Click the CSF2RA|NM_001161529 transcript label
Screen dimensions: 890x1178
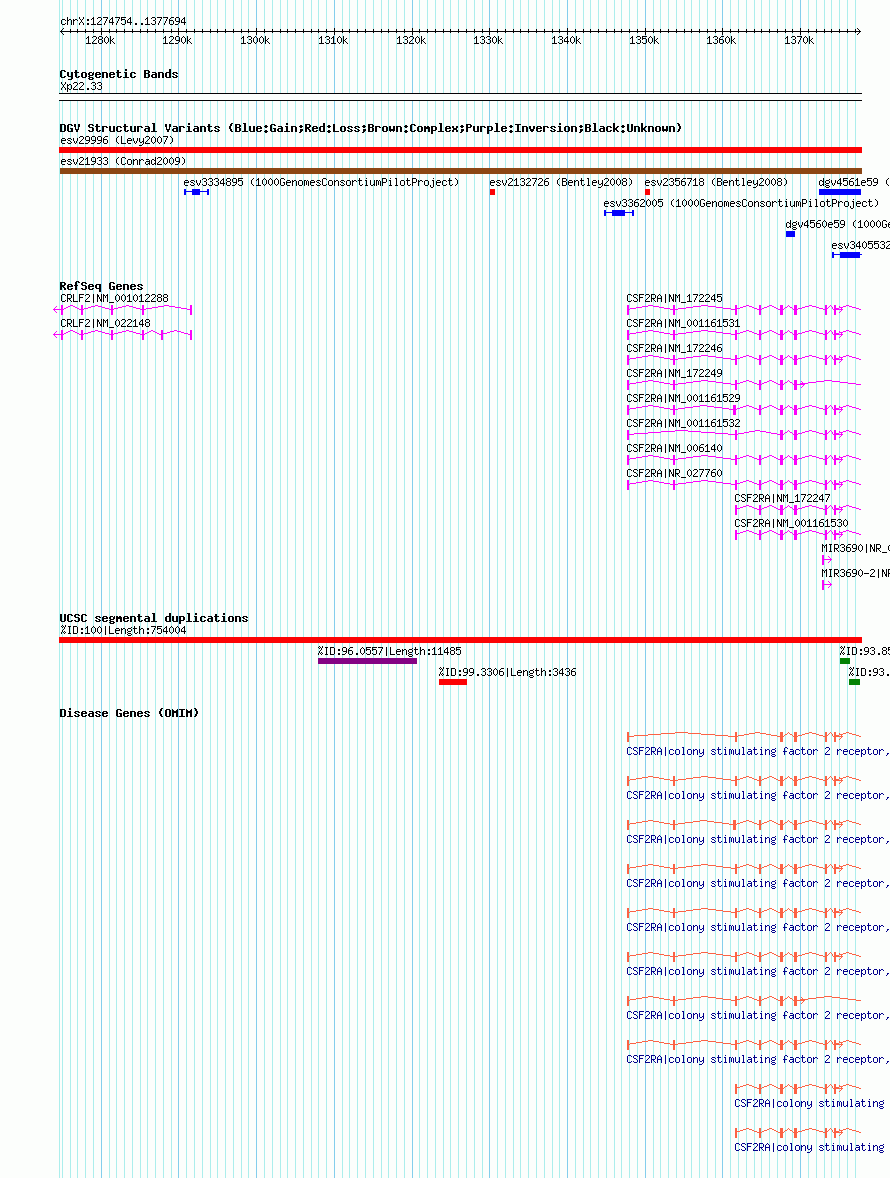point(683,398)
